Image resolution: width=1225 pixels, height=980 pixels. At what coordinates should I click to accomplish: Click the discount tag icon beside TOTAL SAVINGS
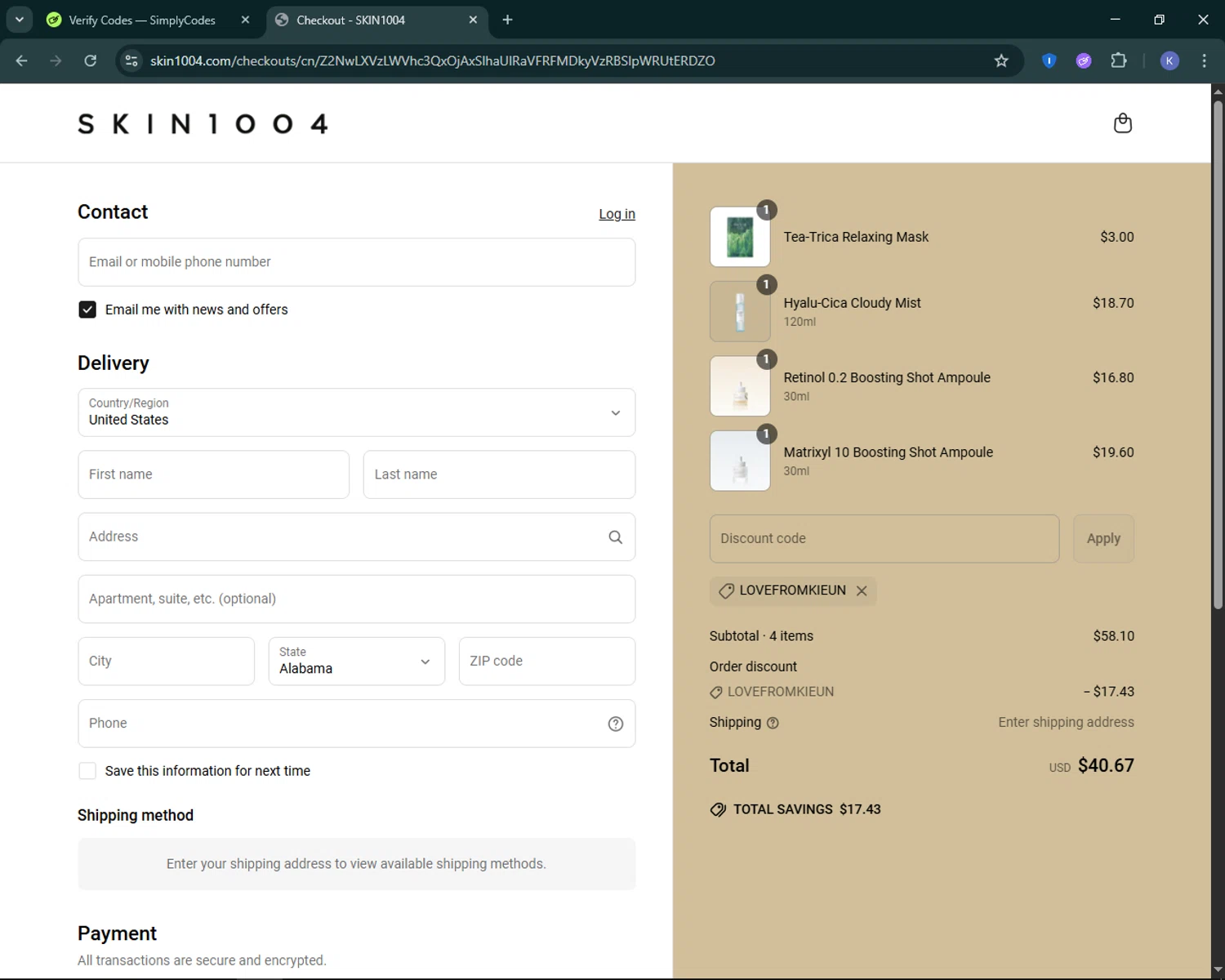718,810
